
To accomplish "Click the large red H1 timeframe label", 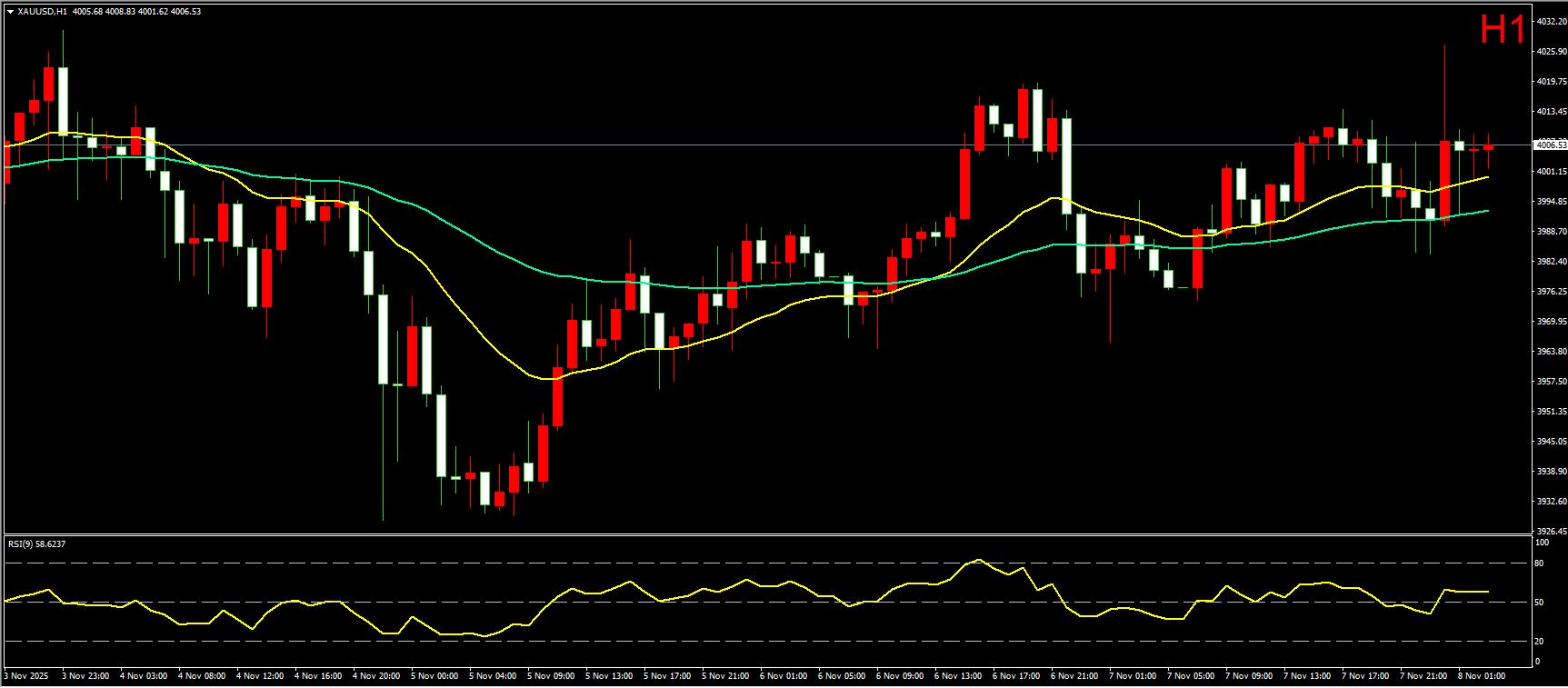I will (x=1502, y=30).
